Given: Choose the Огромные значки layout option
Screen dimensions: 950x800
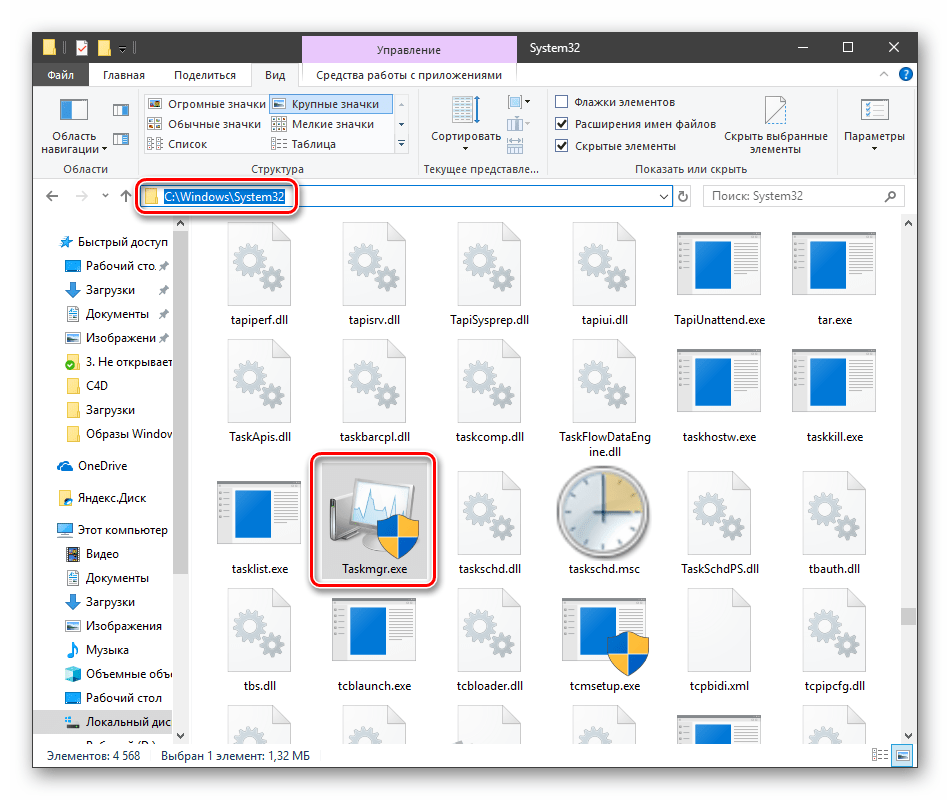Looking at the screenshot, I should [x=207, y=104].
